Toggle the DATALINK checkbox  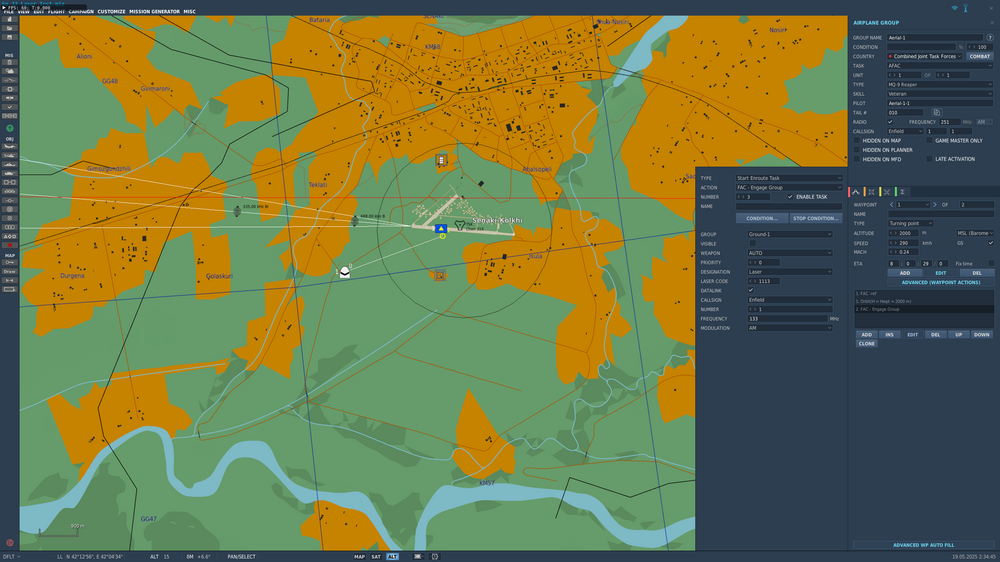pyautogui.click(x=751, y=290)
